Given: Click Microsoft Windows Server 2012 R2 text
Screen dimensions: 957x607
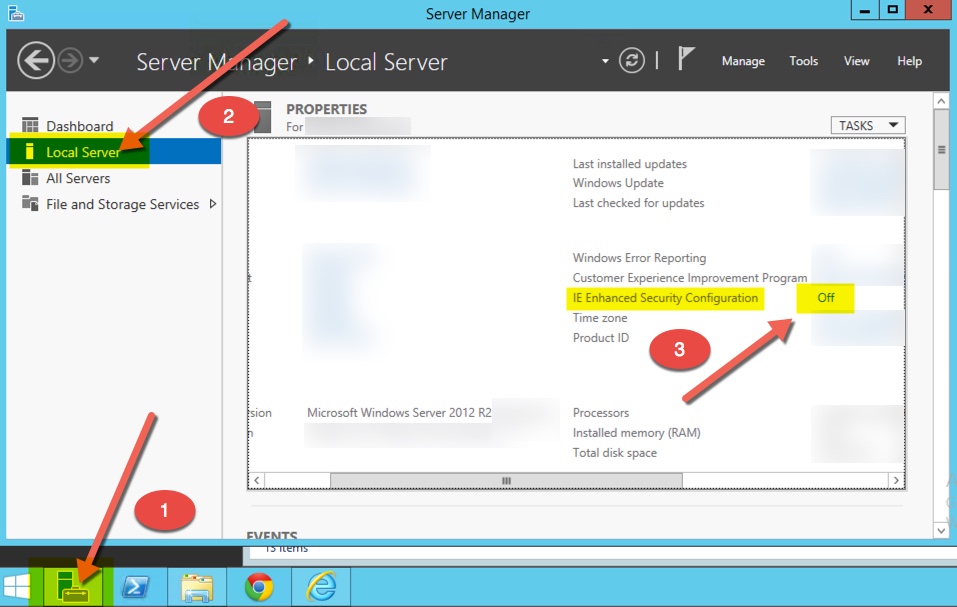Looking at the screenshot, I should point(399,413).
